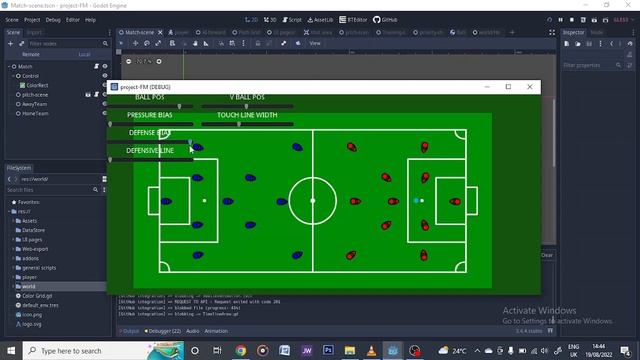The height and width of the screenshot is (360, 640).
Task: Open the Debugger bottom panel
Action: pos(163,331)
